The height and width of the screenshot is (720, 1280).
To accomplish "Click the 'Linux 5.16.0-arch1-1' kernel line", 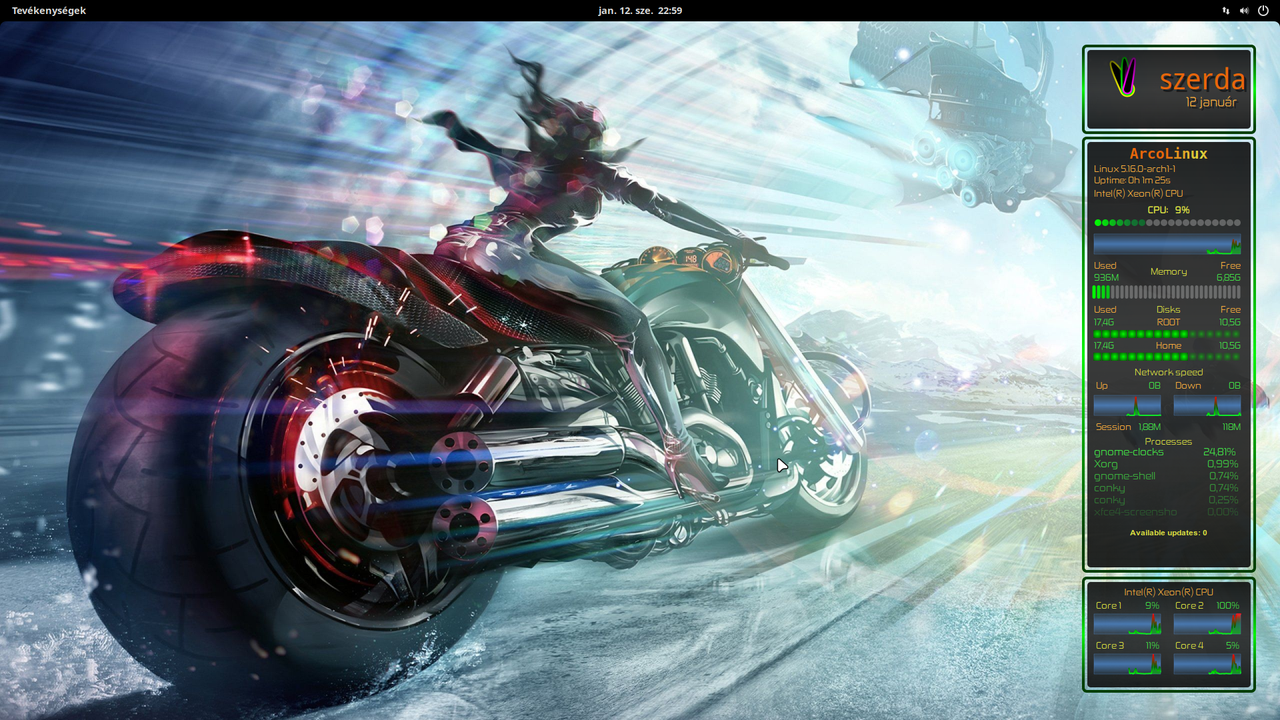I will click(x=1135, y=169).
